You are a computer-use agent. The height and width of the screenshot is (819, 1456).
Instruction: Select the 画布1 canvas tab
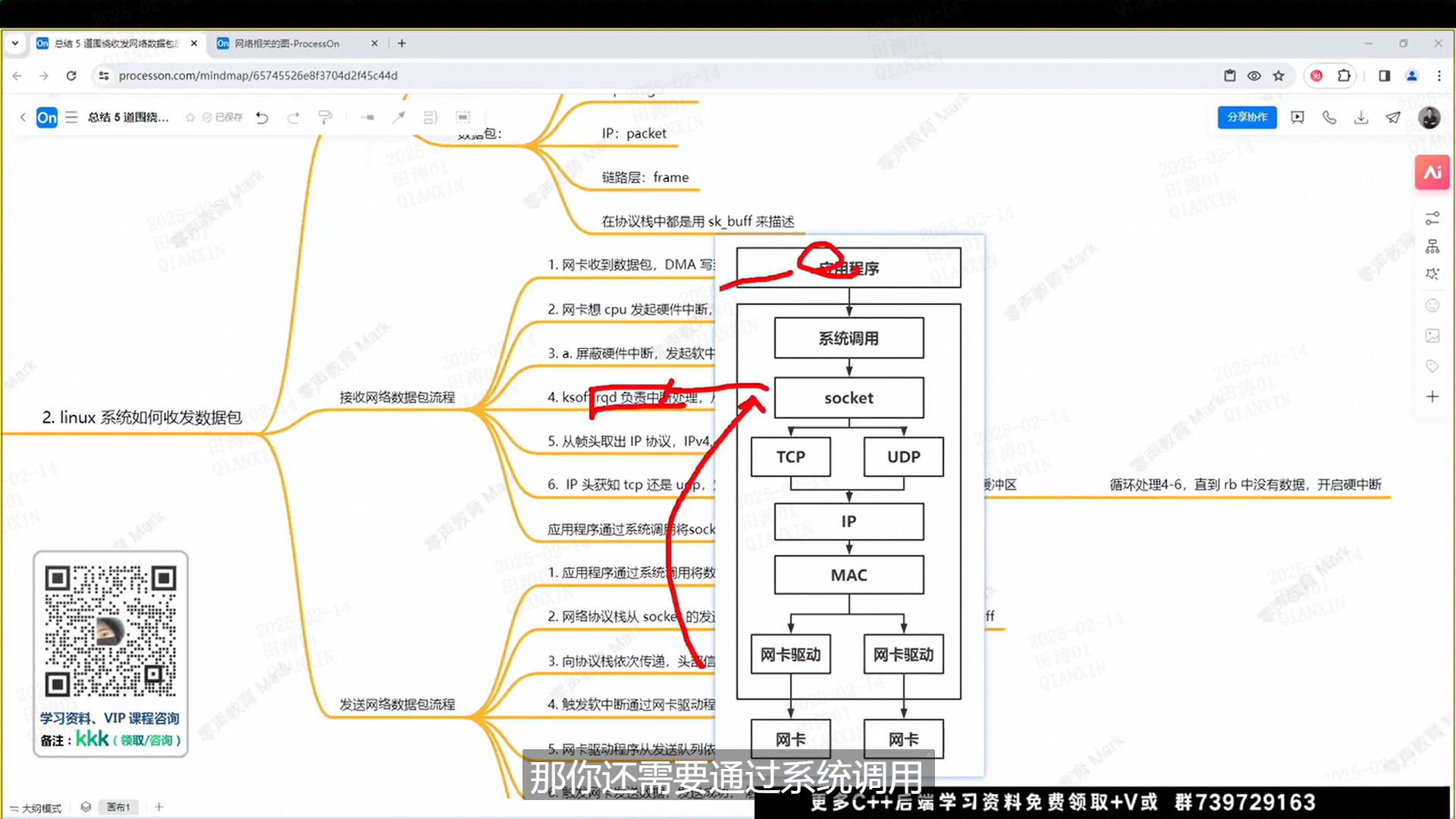(x=118, y=808)
